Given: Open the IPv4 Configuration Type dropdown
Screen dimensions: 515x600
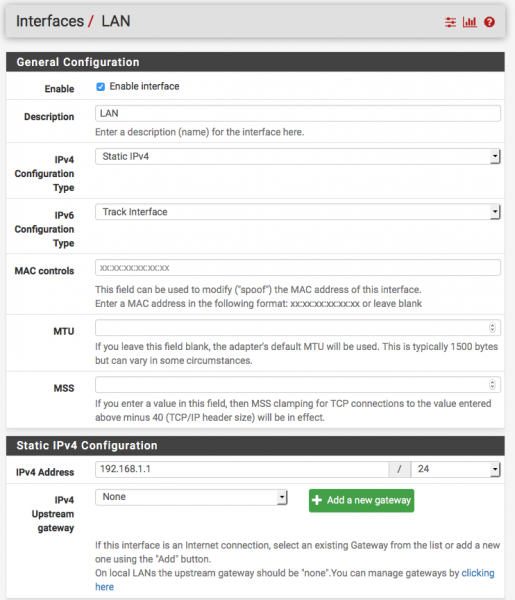Looking at the screenshot, I should click(298, 157).
